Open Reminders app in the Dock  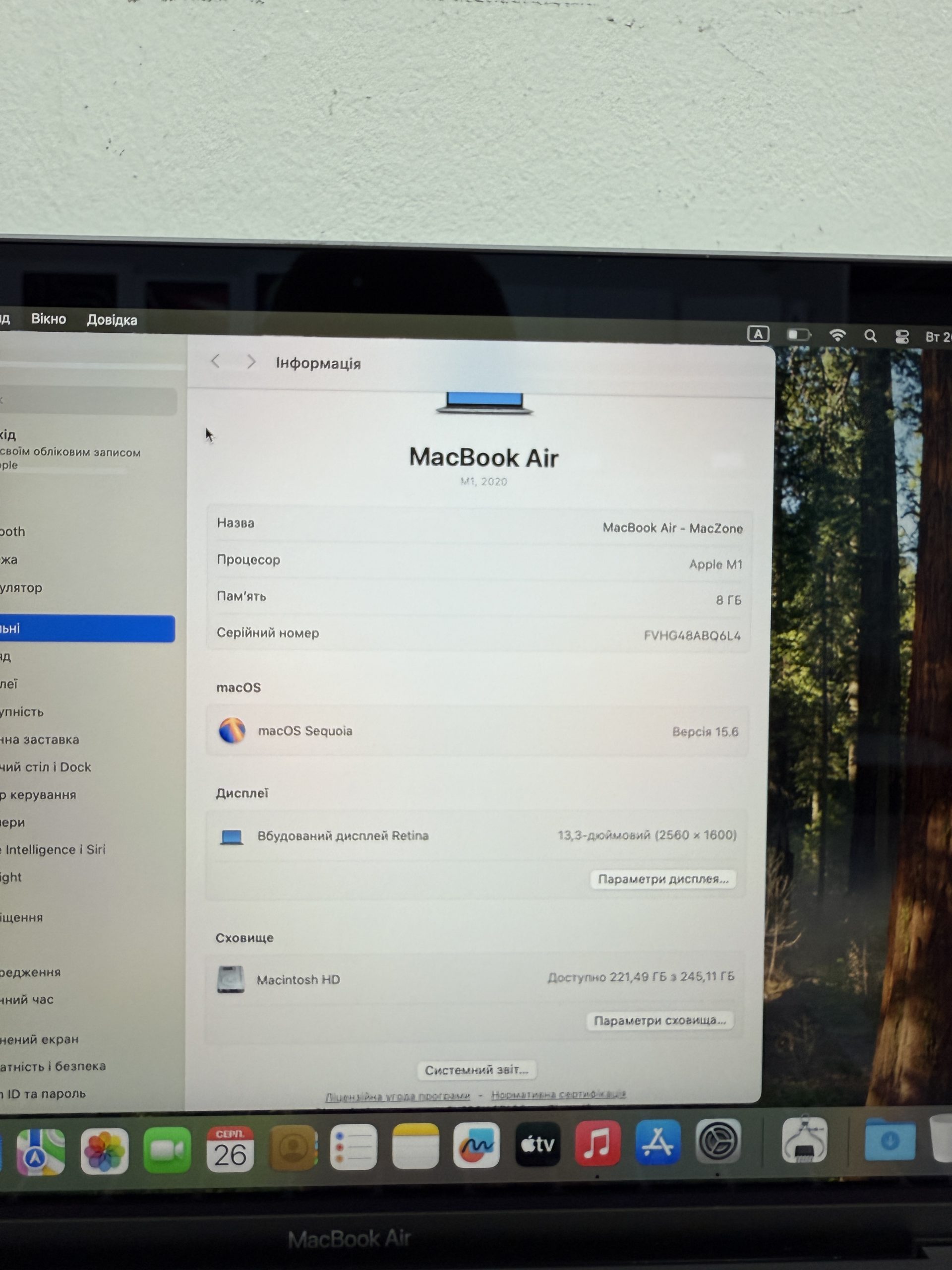354,1146
